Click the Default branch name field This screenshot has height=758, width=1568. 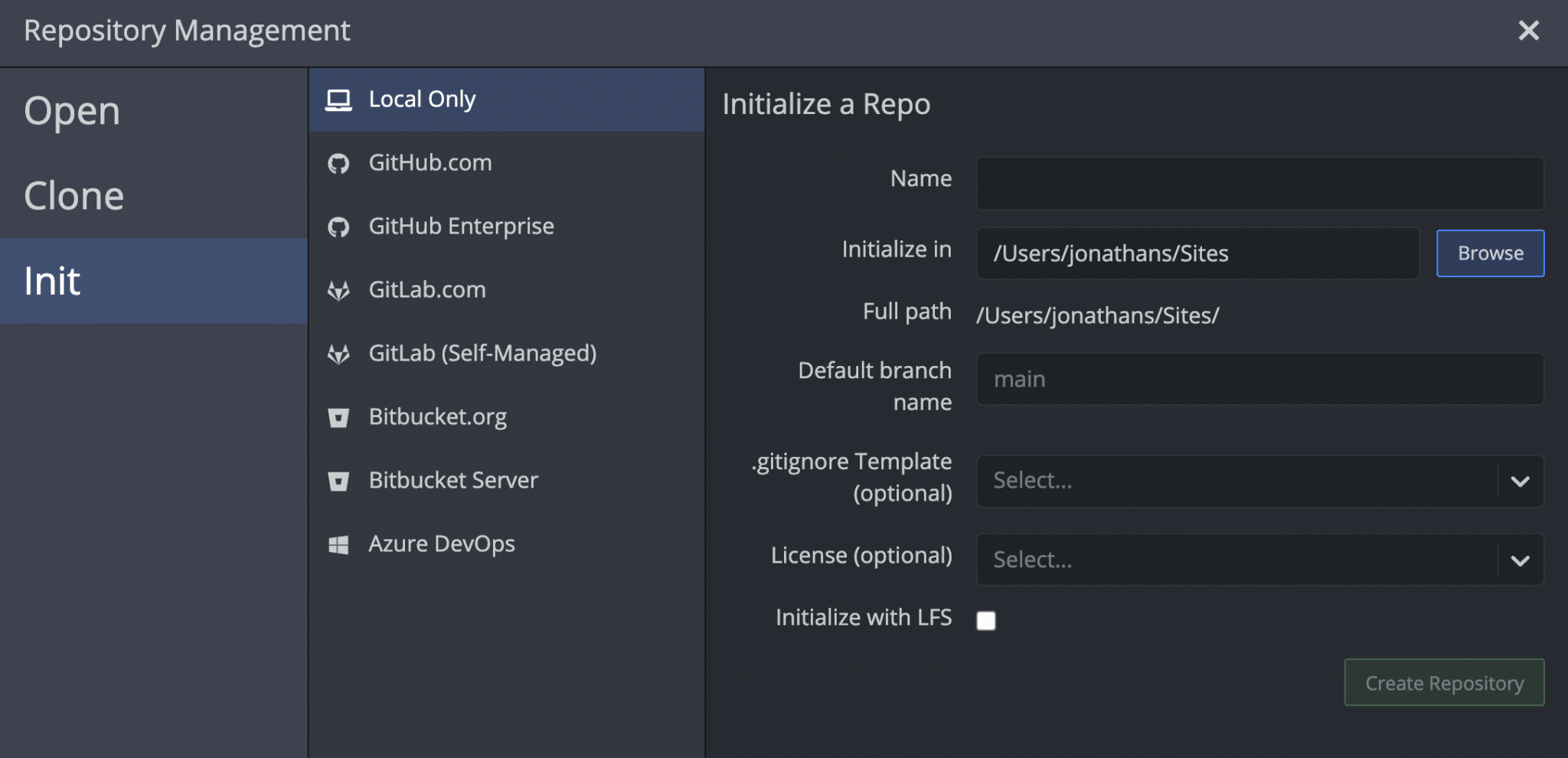[1259, 379]
